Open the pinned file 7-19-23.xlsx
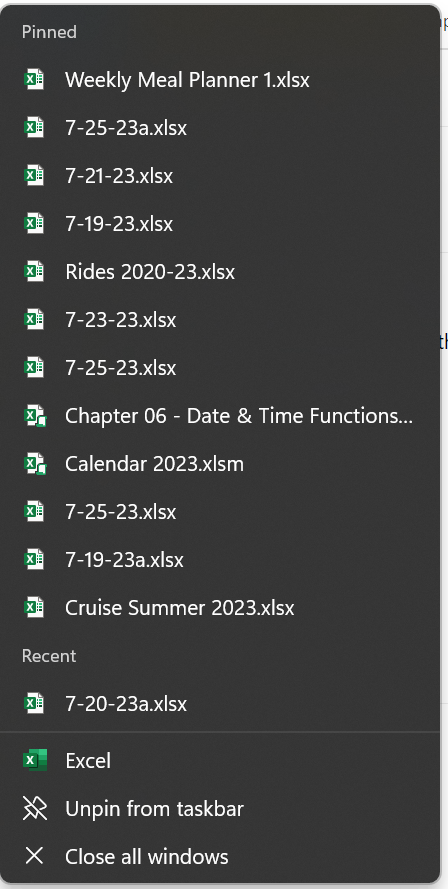Image resolution: width=448 pixels, height=889 pixels. click(220, 224)
